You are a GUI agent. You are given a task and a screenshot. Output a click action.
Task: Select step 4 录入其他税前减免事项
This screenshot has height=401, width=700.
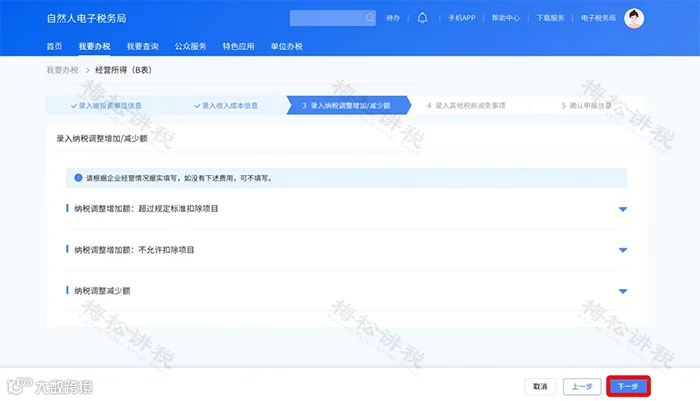click(x=466, y=106)
